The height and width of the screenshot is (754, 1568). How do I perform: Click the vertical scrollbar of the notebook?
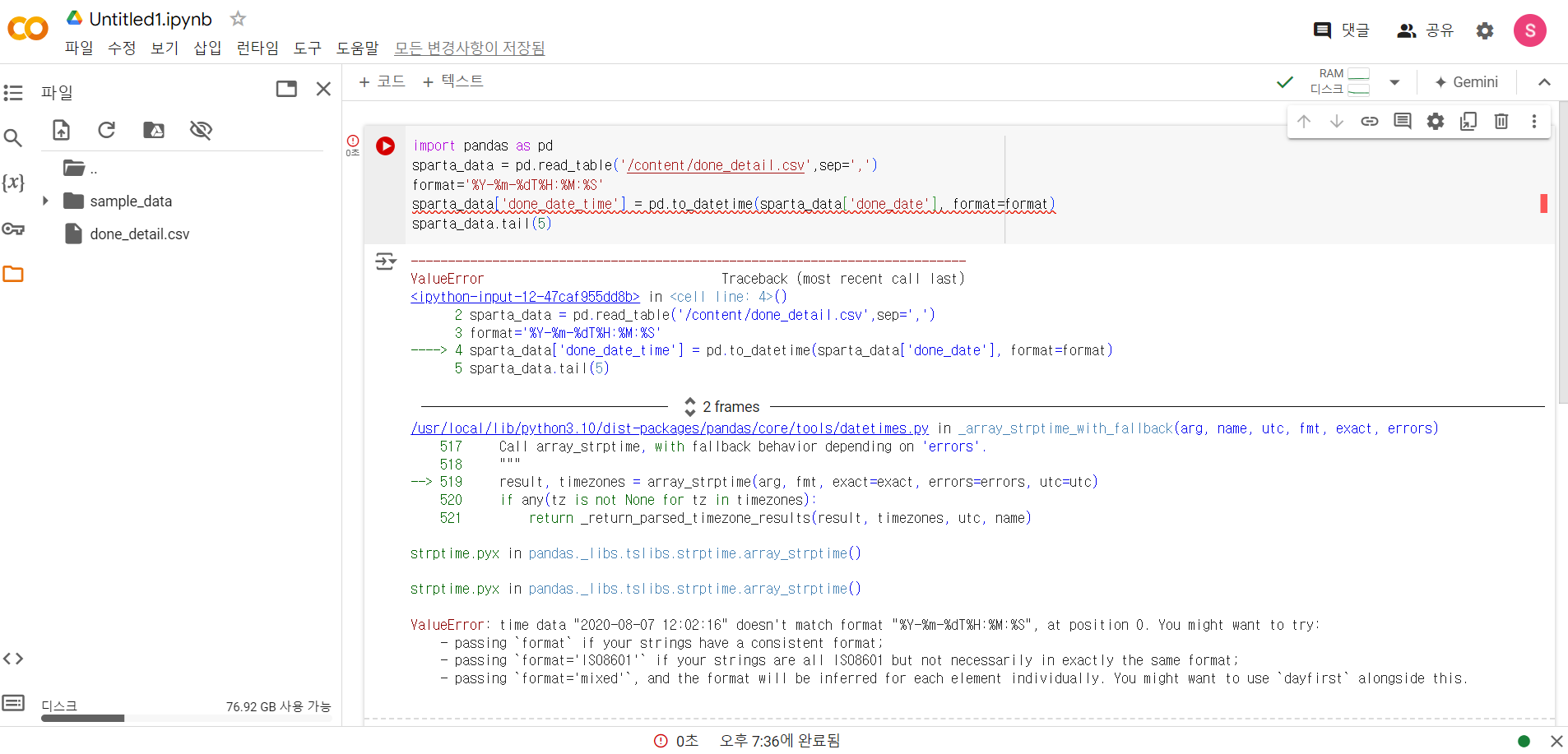pos(1563,252)
